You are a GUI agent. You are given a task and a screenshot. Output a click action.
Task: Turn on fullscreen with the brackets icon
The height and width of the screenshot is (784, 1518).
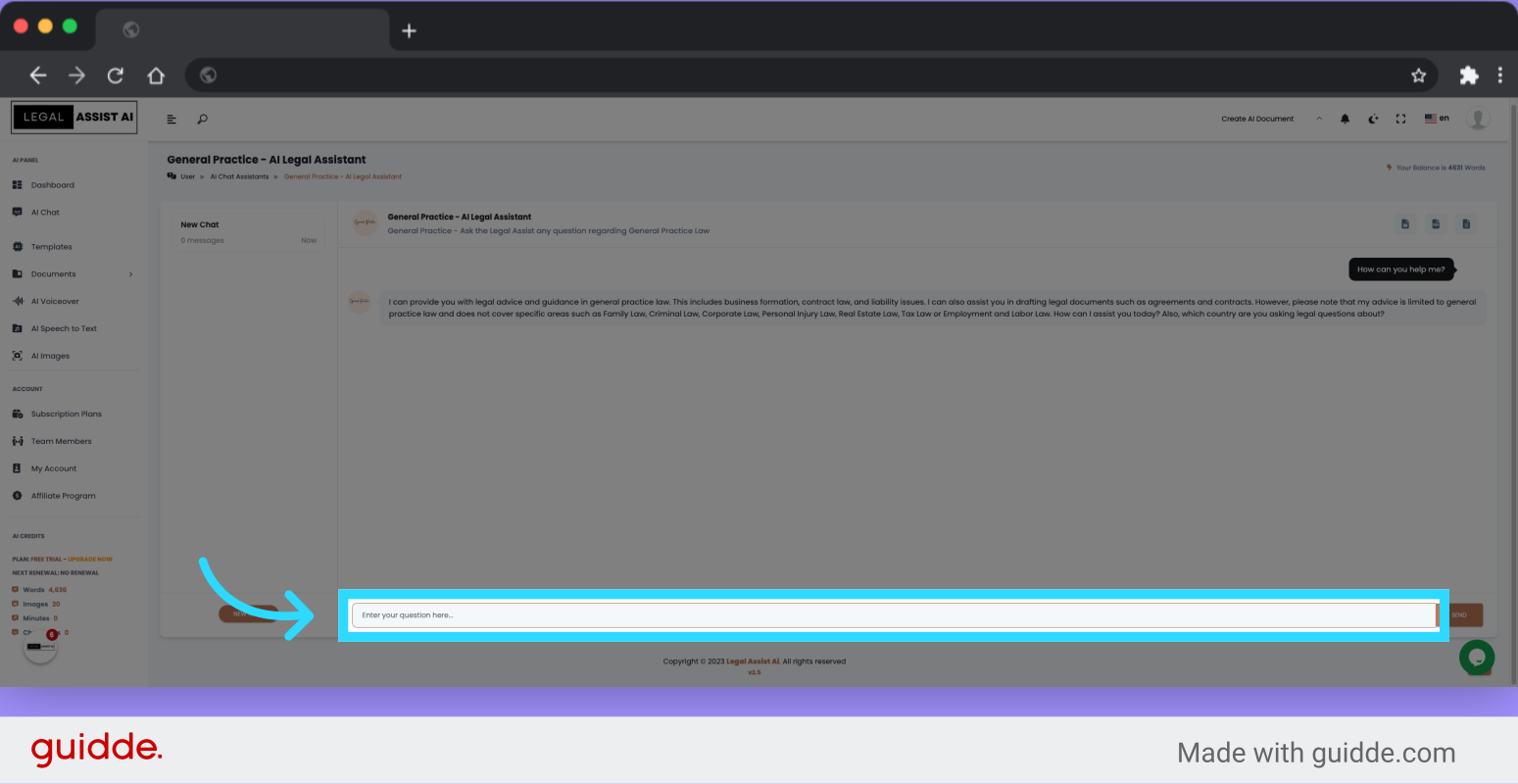1400,120
